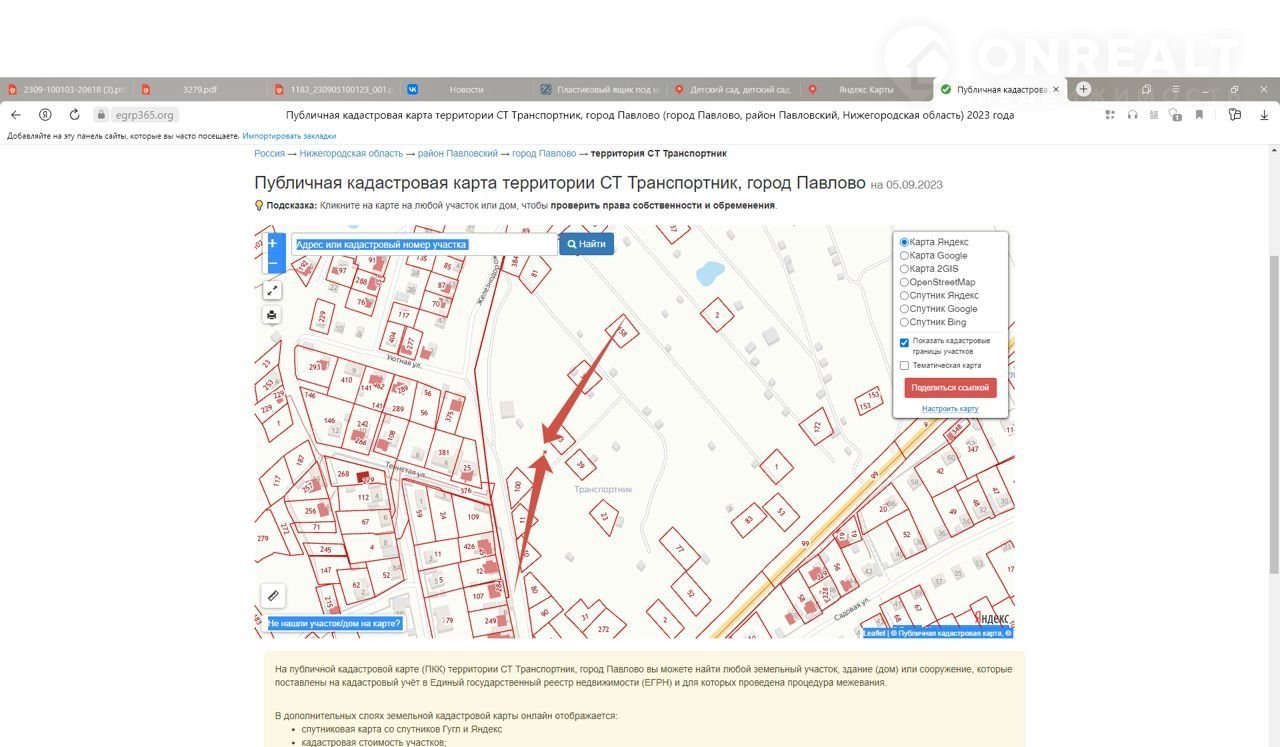1280x747 pixels.
Task: Reload the page in browser toolbar
Action: pos(74,115)
